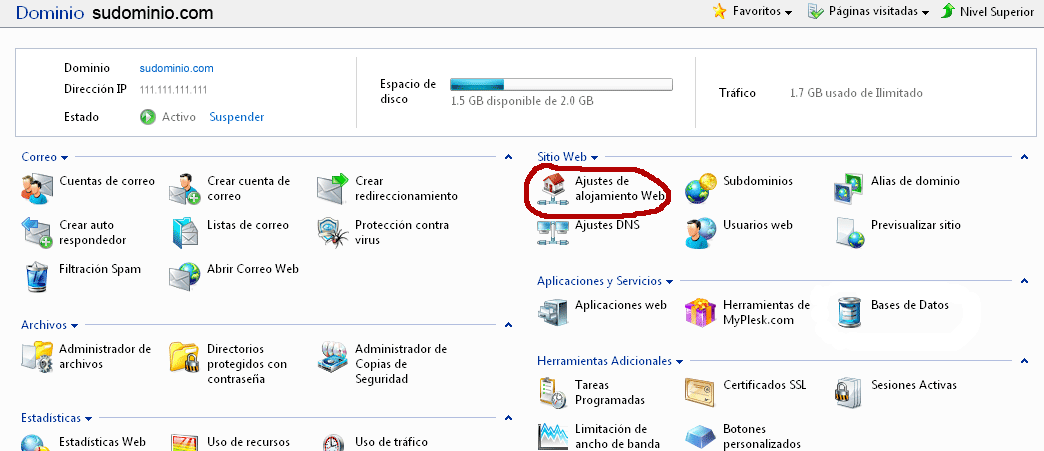Collapse Herramientas Adicionales section arrow

[1024, 361]
